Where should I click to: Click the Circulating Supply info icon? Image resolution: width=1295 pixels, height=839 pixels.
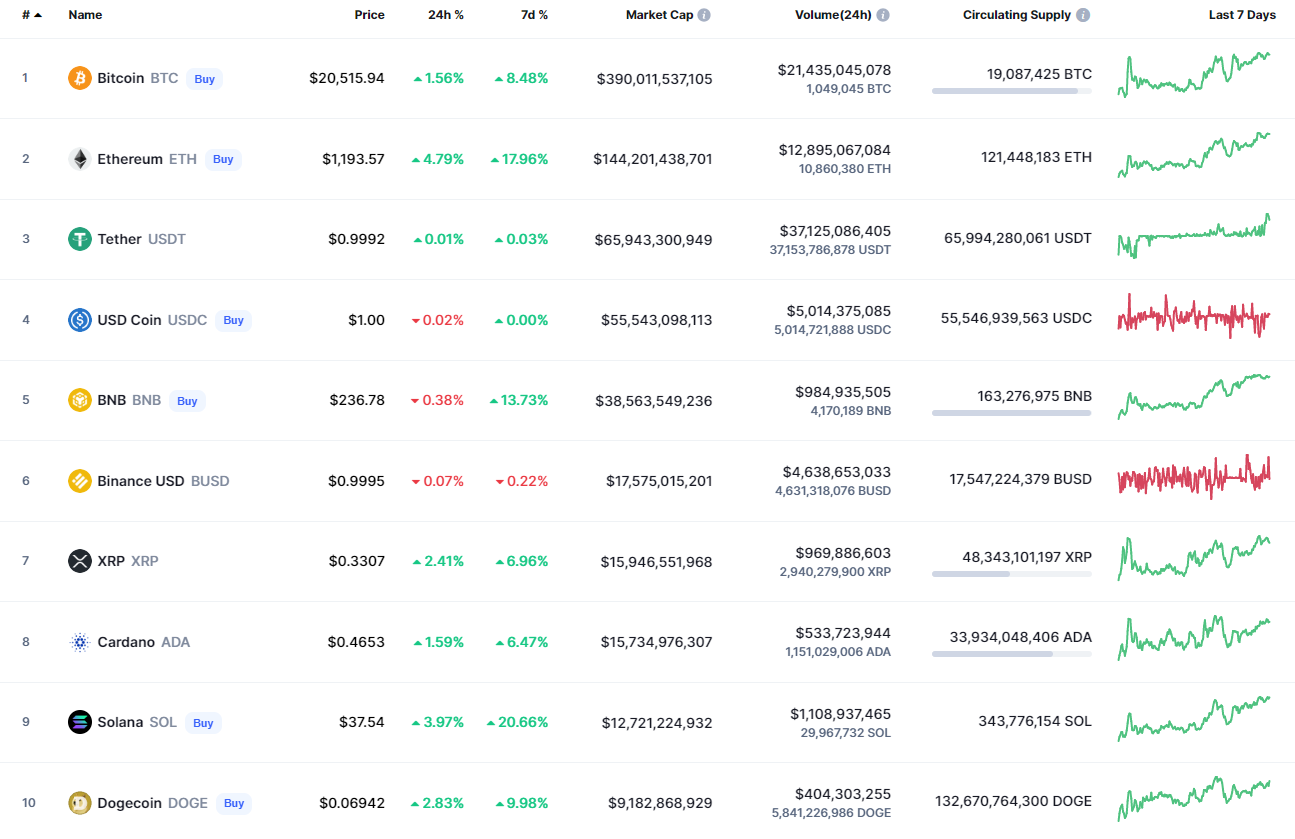click(1084, 15)
